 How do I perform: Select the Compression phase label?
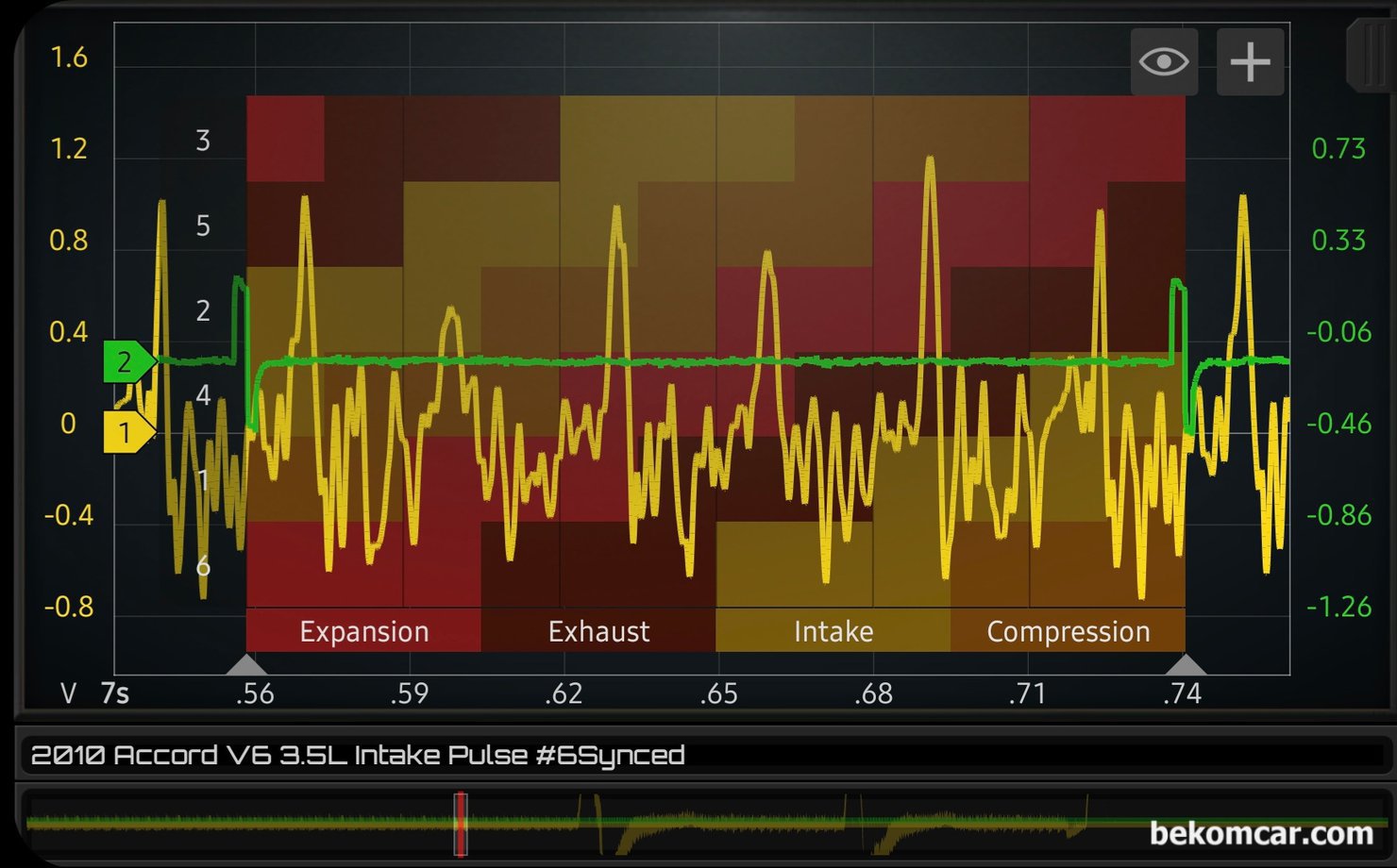(x=1068, y=631)
